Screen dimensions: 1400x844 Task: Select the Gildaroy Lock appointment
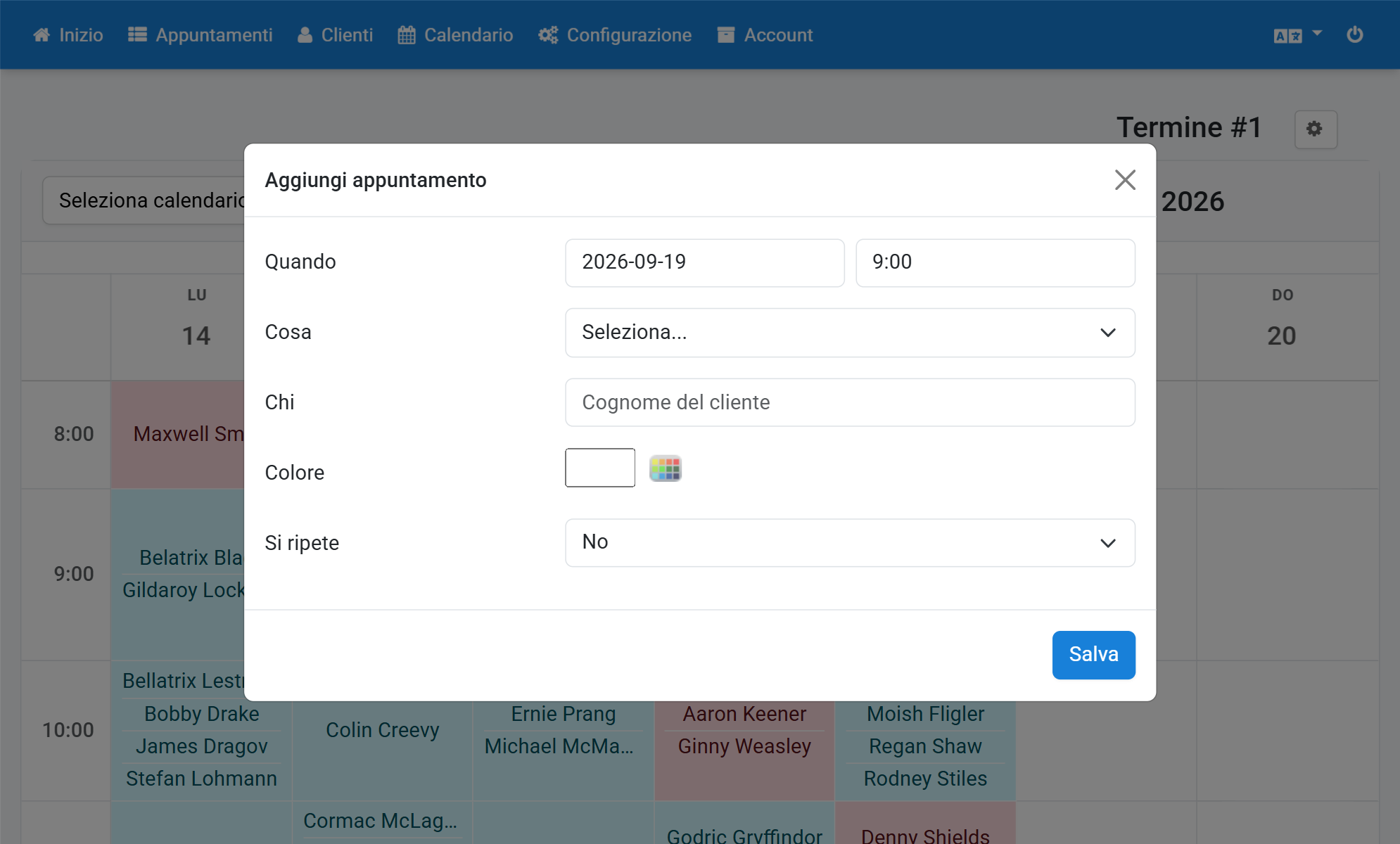pos(184,590)
